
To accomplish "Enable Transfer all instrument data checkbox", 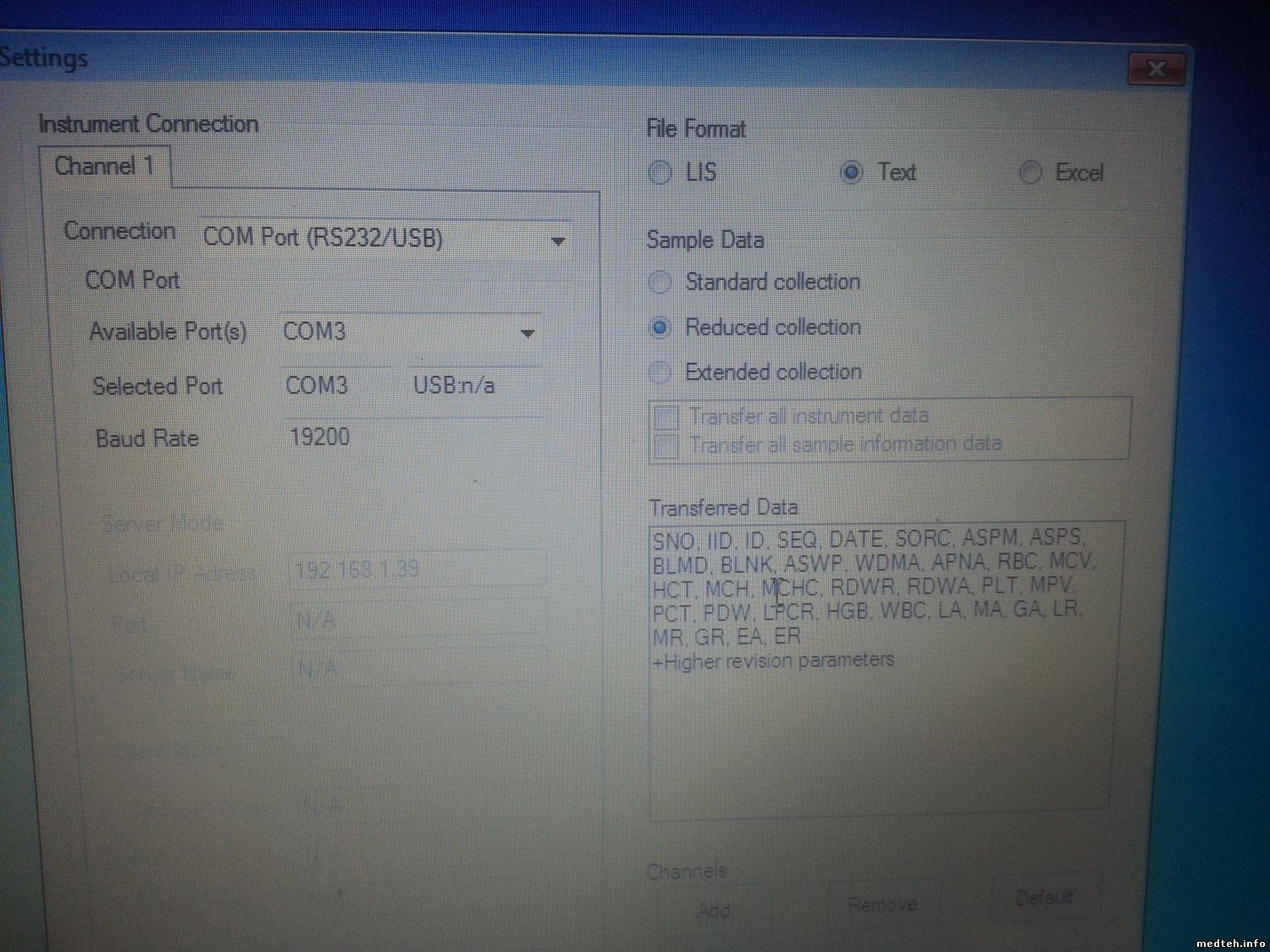I will pos(667,416).
